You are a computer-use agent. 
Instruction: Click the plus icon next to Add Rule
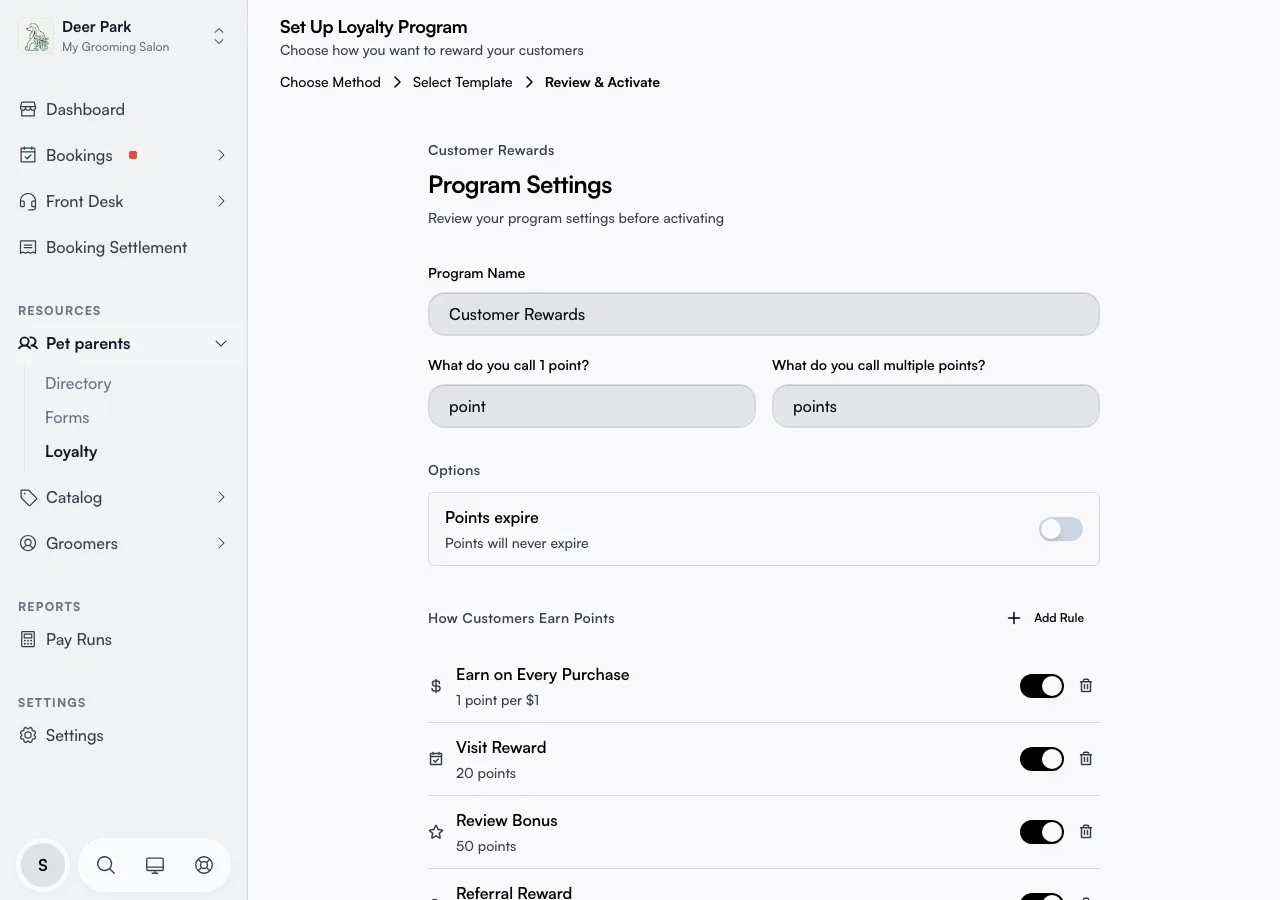tap(1014, 618)
